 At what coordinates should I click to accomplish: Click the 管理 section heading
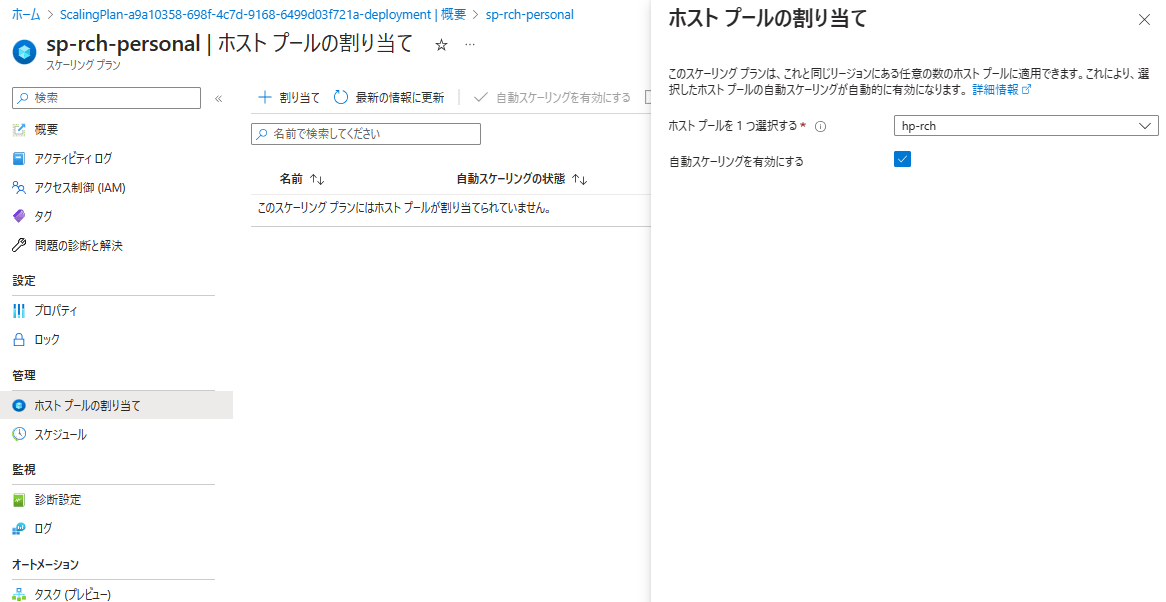click(x=24, y=375)
